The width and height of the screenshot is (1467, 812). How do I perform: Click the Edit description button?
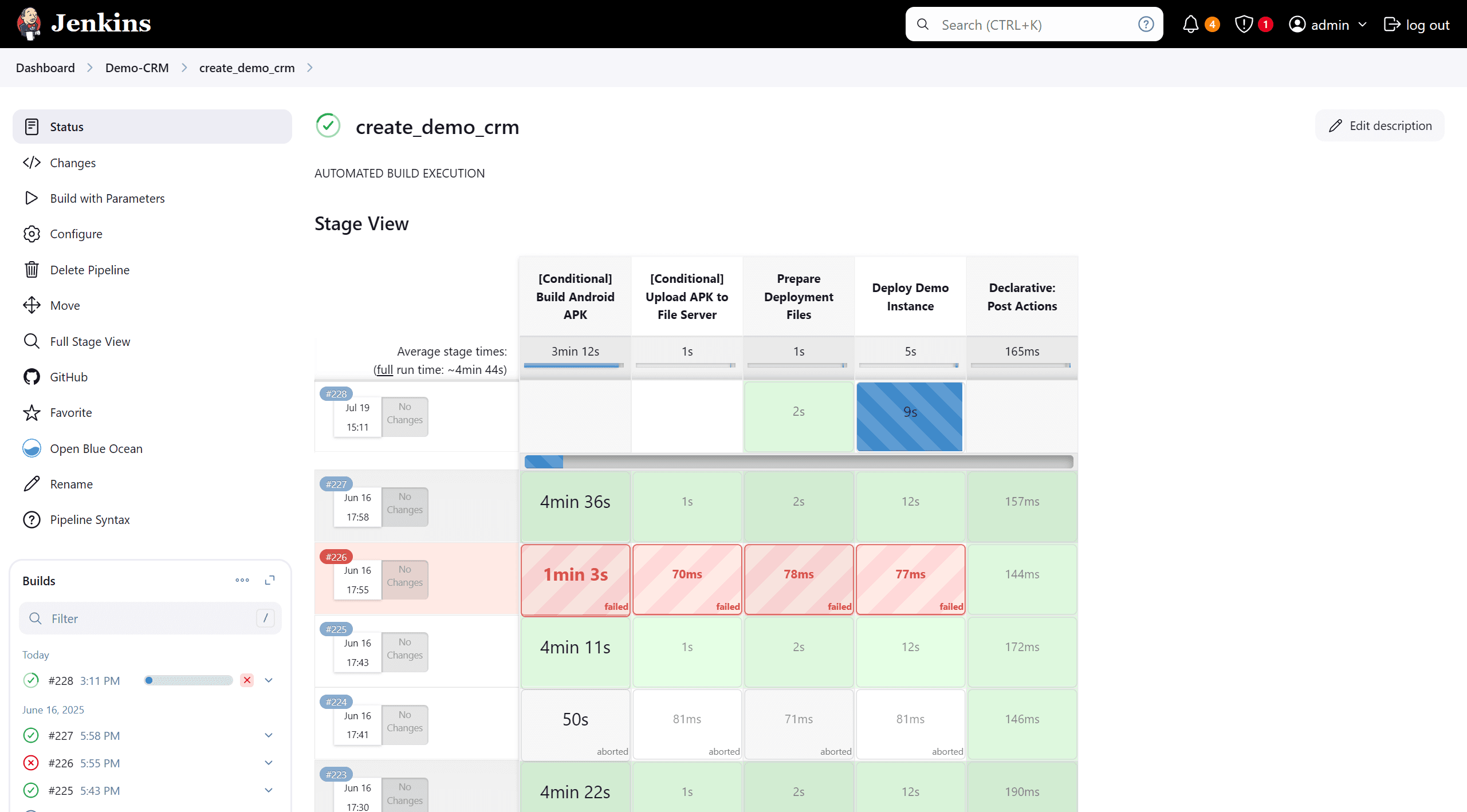1379,125
